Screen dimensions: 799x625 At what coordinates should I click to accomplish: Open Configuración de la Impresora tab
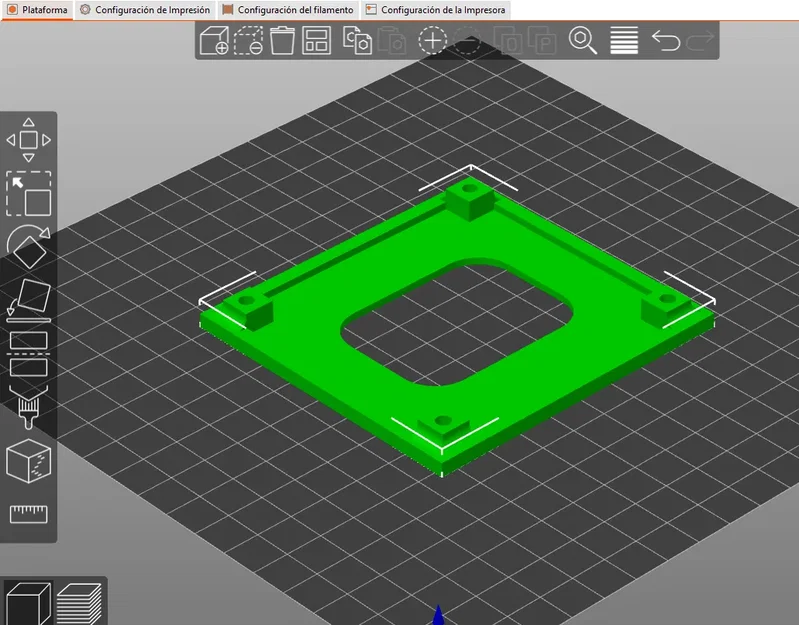(436, 10)
